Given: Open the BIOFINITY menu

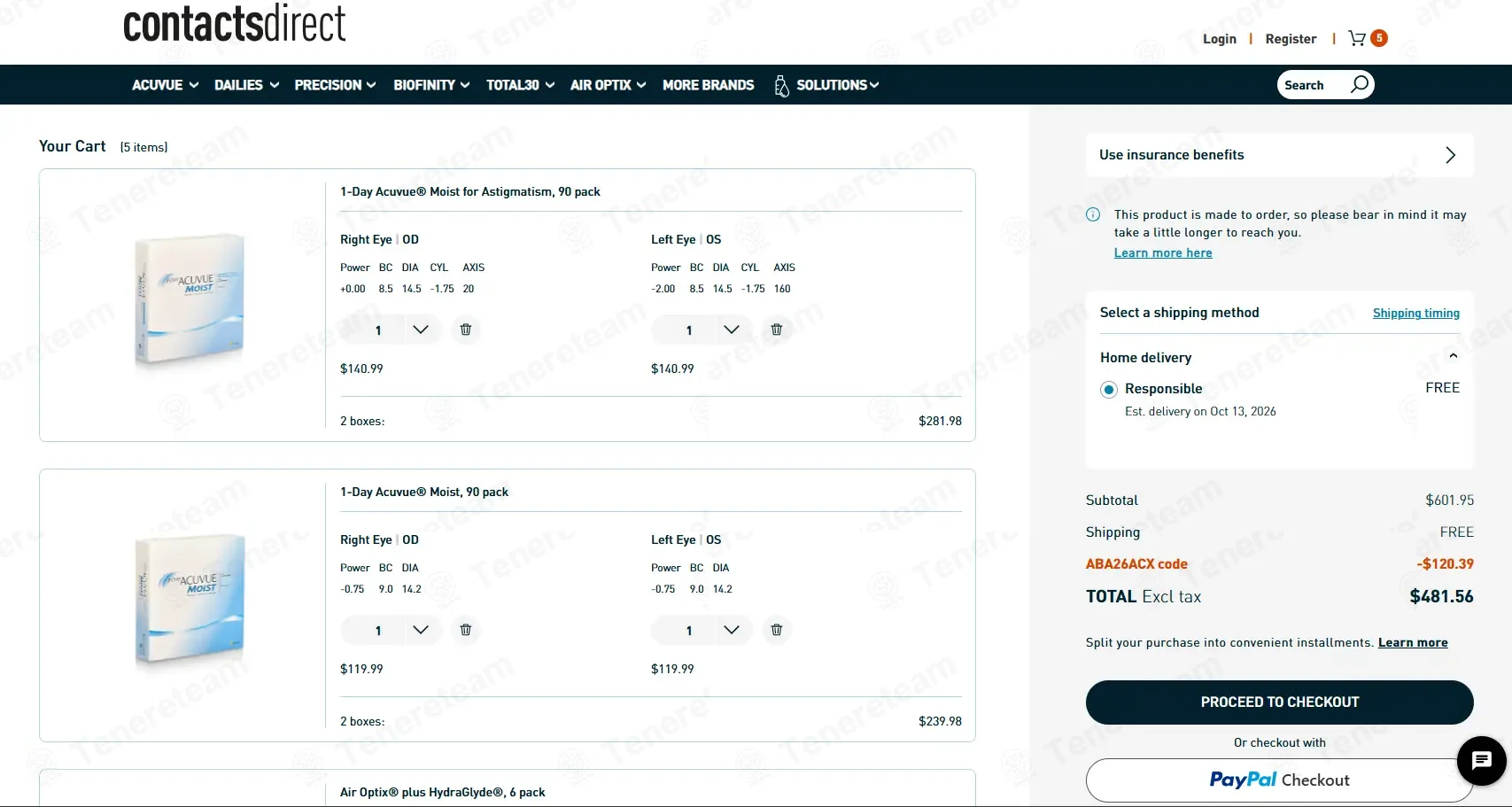Looking at the screenshot, I should coord(432,85).
